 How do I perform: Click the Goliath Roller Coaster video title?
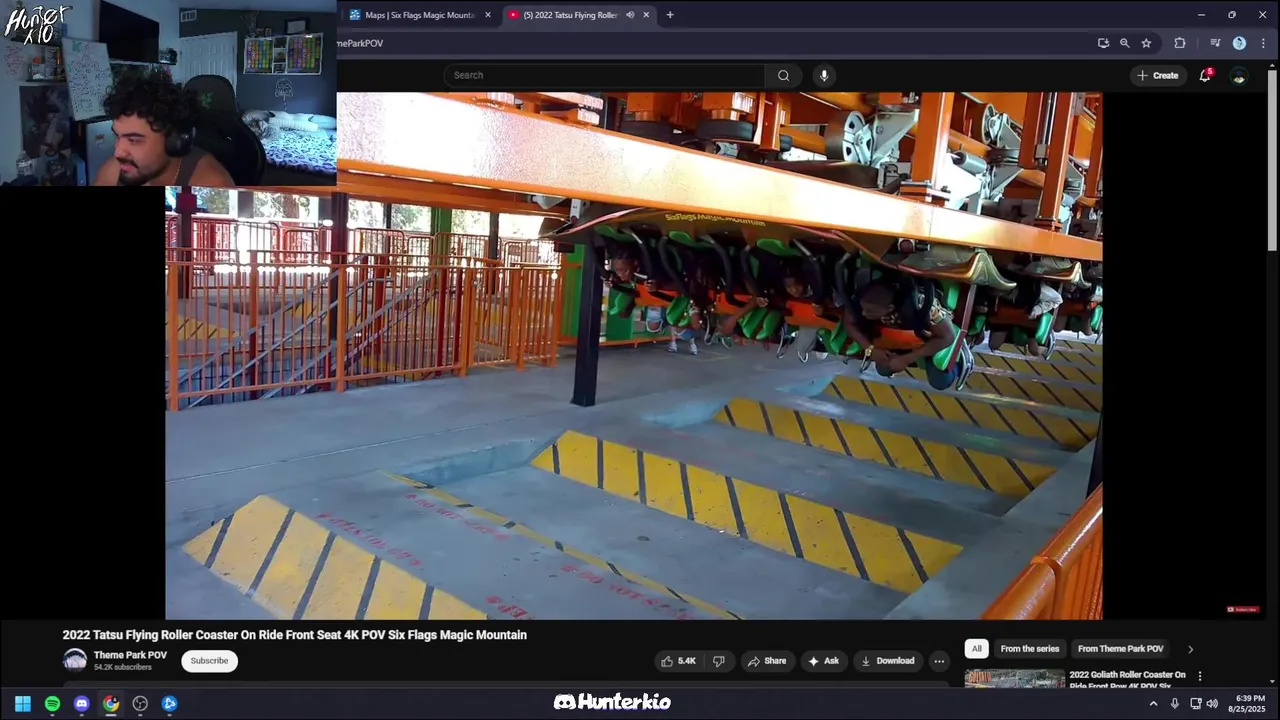tap(1128, 680)
